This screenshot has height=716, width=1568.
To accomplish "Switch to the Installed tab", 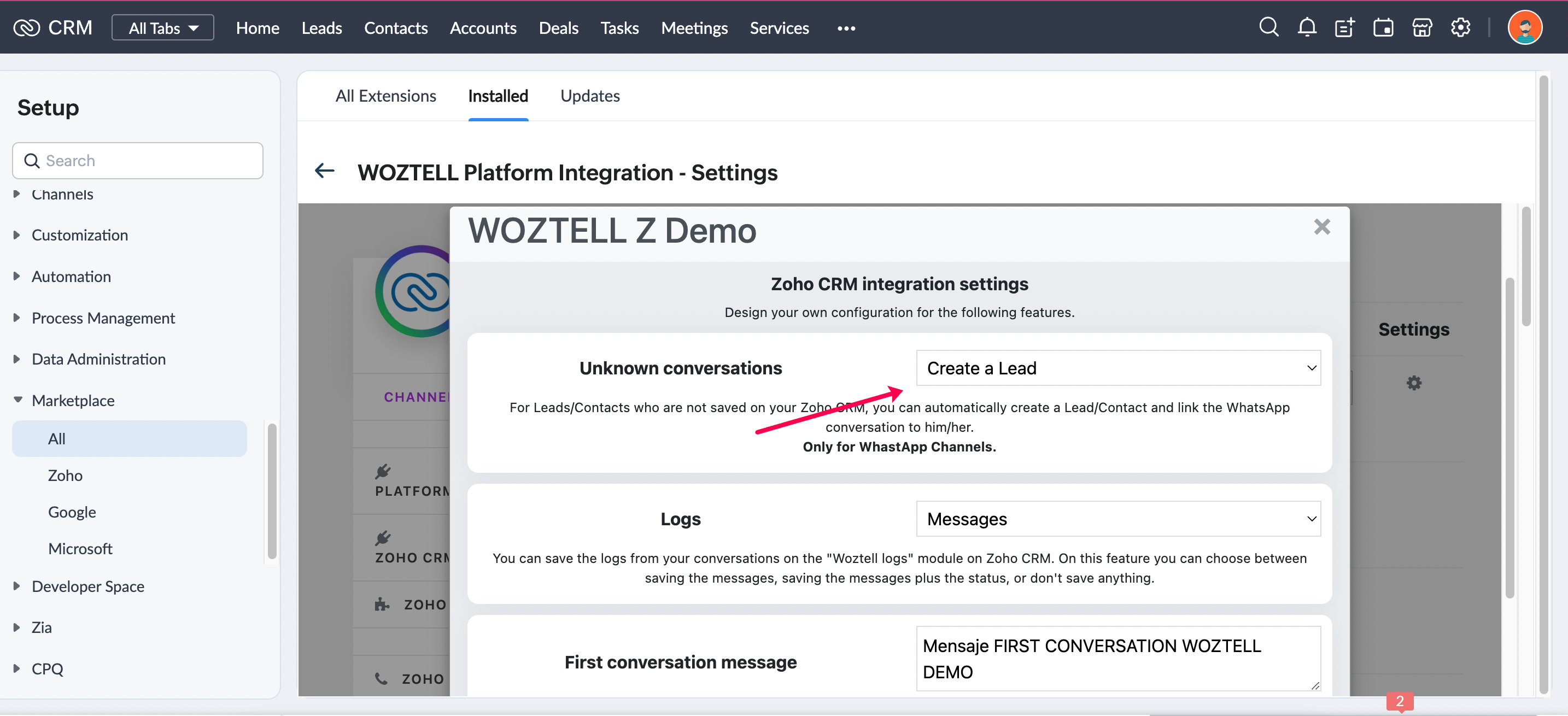I will click(x=498, y=96).
